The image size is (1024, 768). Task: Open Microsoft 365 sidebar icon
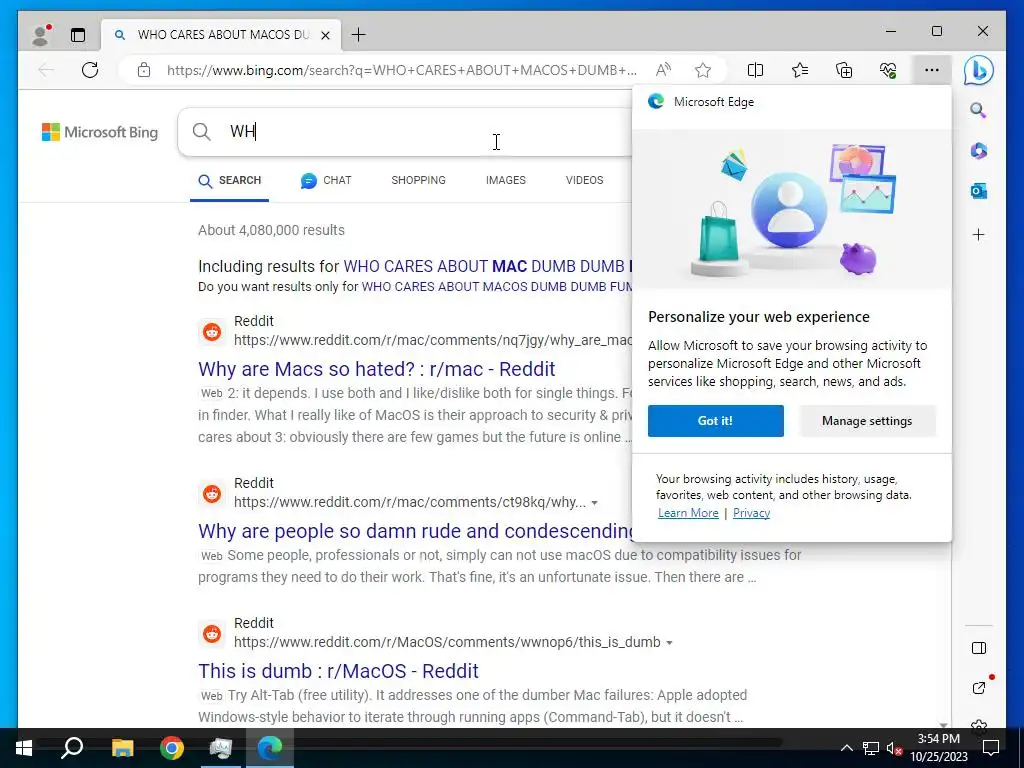978,151
